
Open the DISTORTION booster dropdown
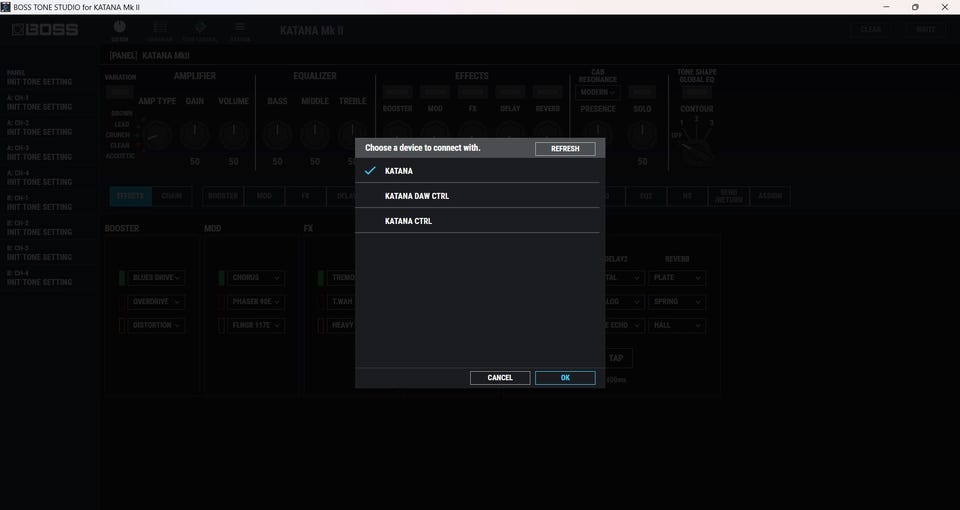click(156, 326)
